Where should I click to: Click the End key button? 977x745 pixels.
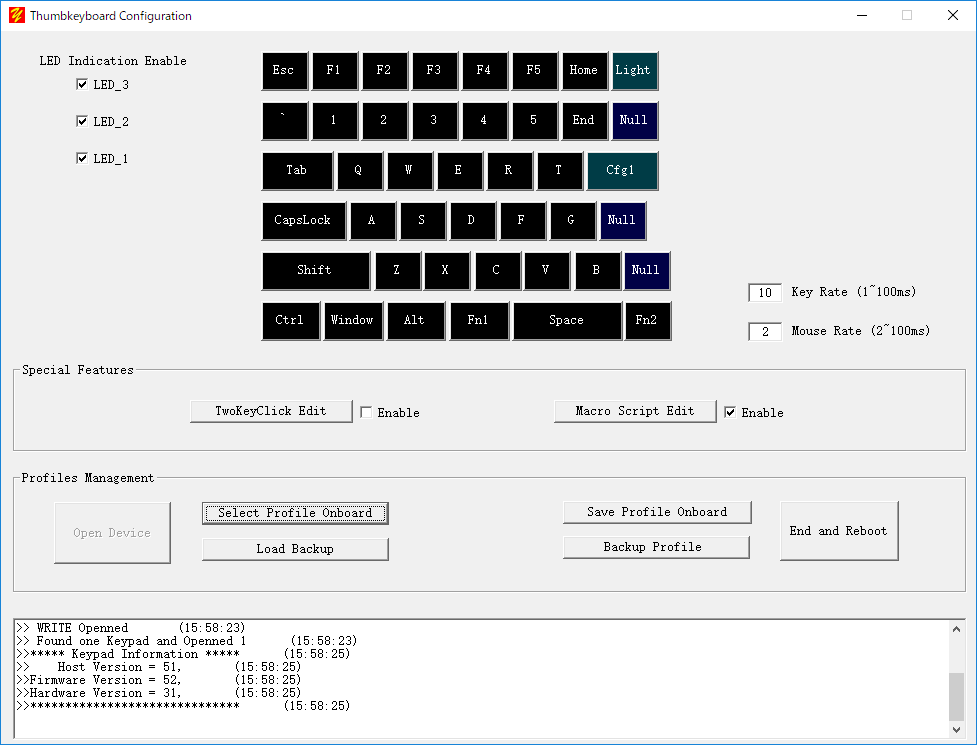584,121
